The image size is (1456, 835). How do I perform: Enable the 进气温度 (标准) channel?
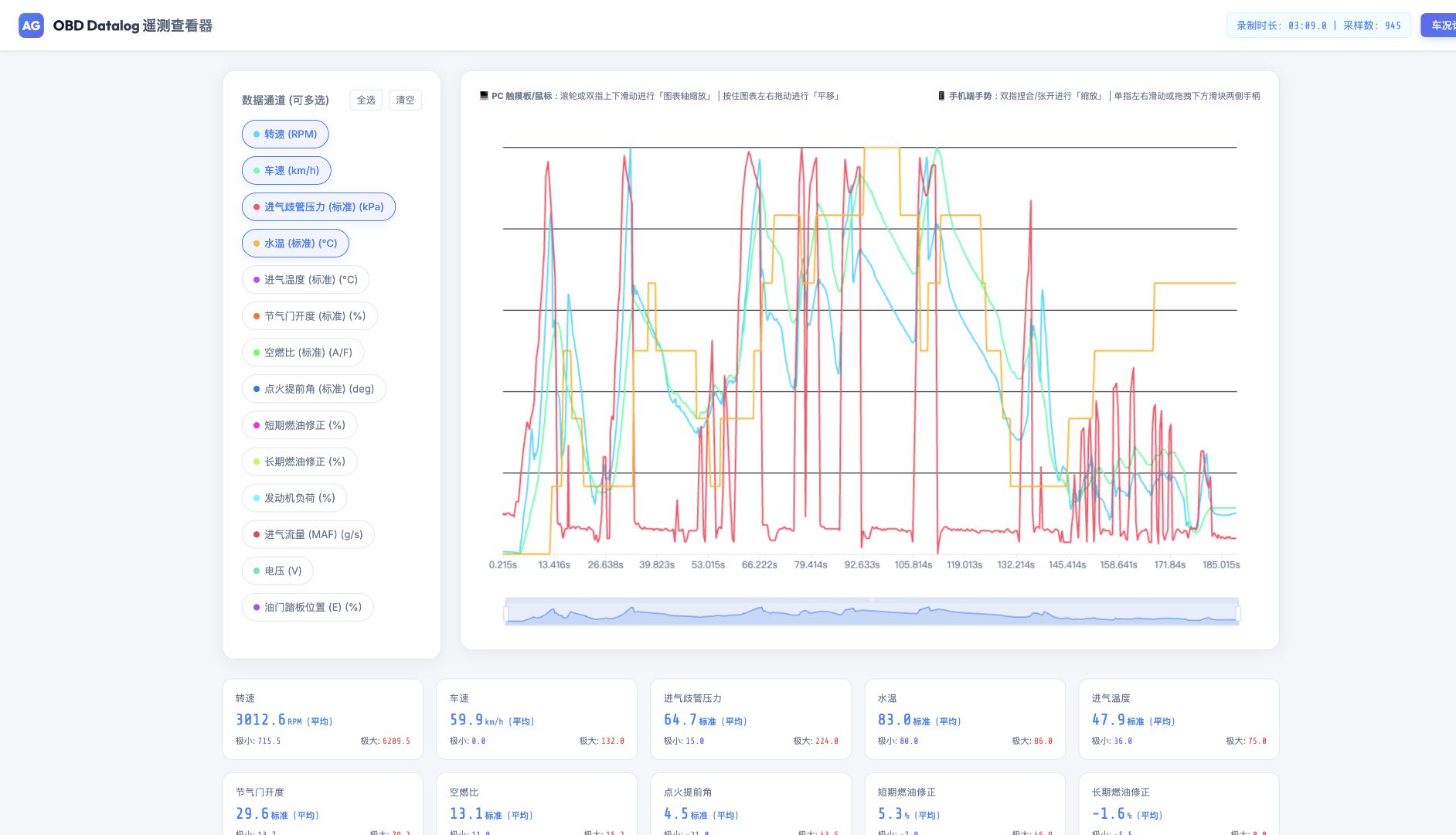pyautogui.click(x=305, y=280)
